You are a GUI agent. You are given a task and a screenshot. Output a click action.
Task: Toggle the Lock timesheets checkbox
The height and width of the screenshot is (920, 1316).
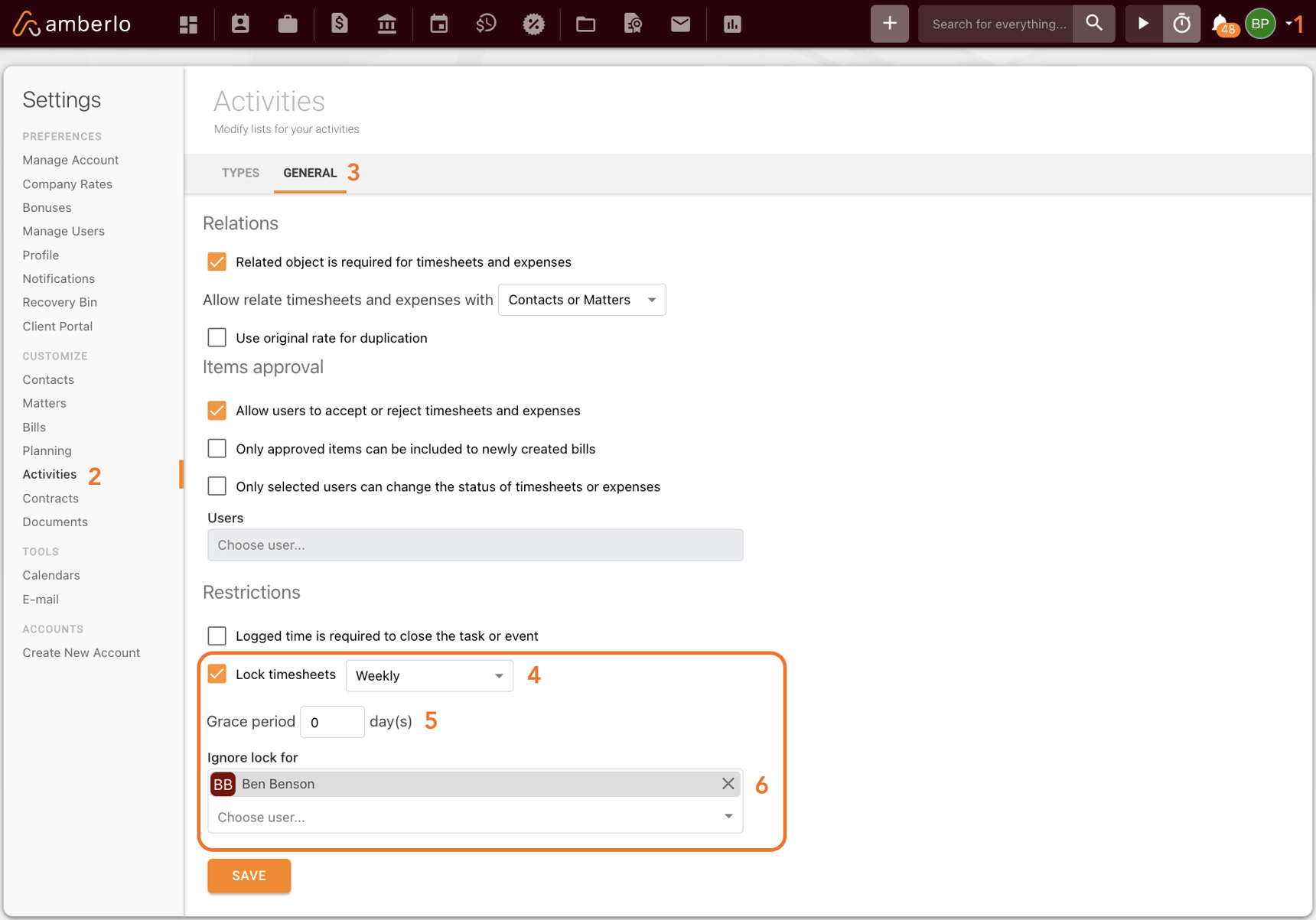coord(217,674)
